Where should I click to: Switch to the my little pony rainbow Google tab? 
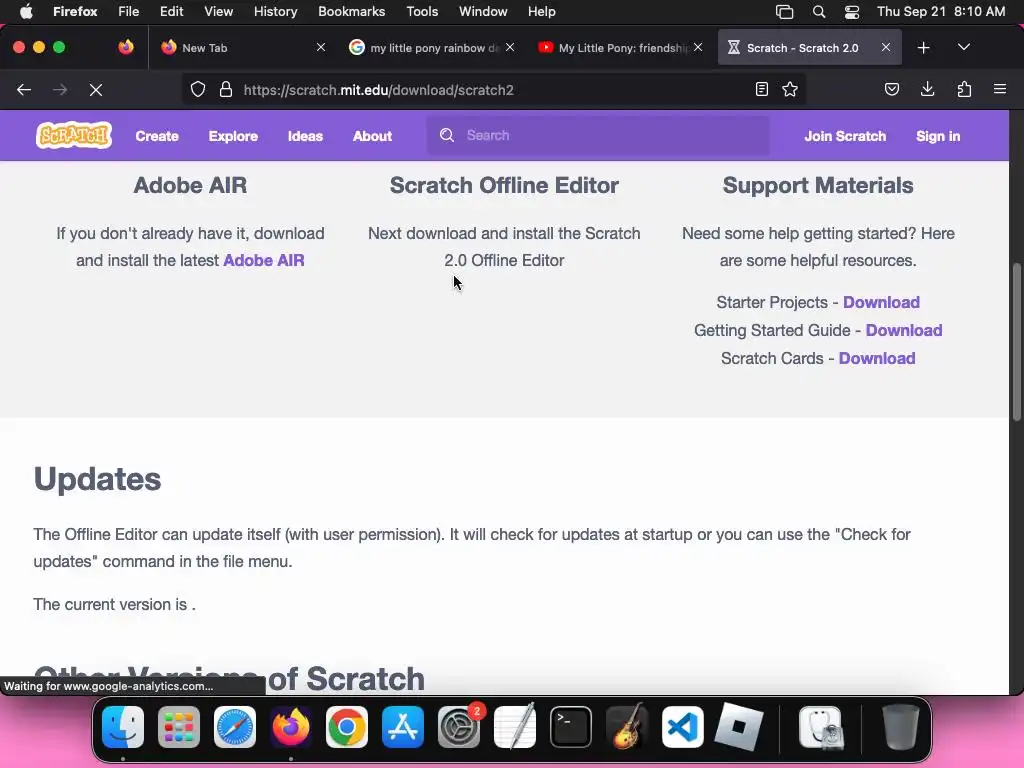pos(431,48)
